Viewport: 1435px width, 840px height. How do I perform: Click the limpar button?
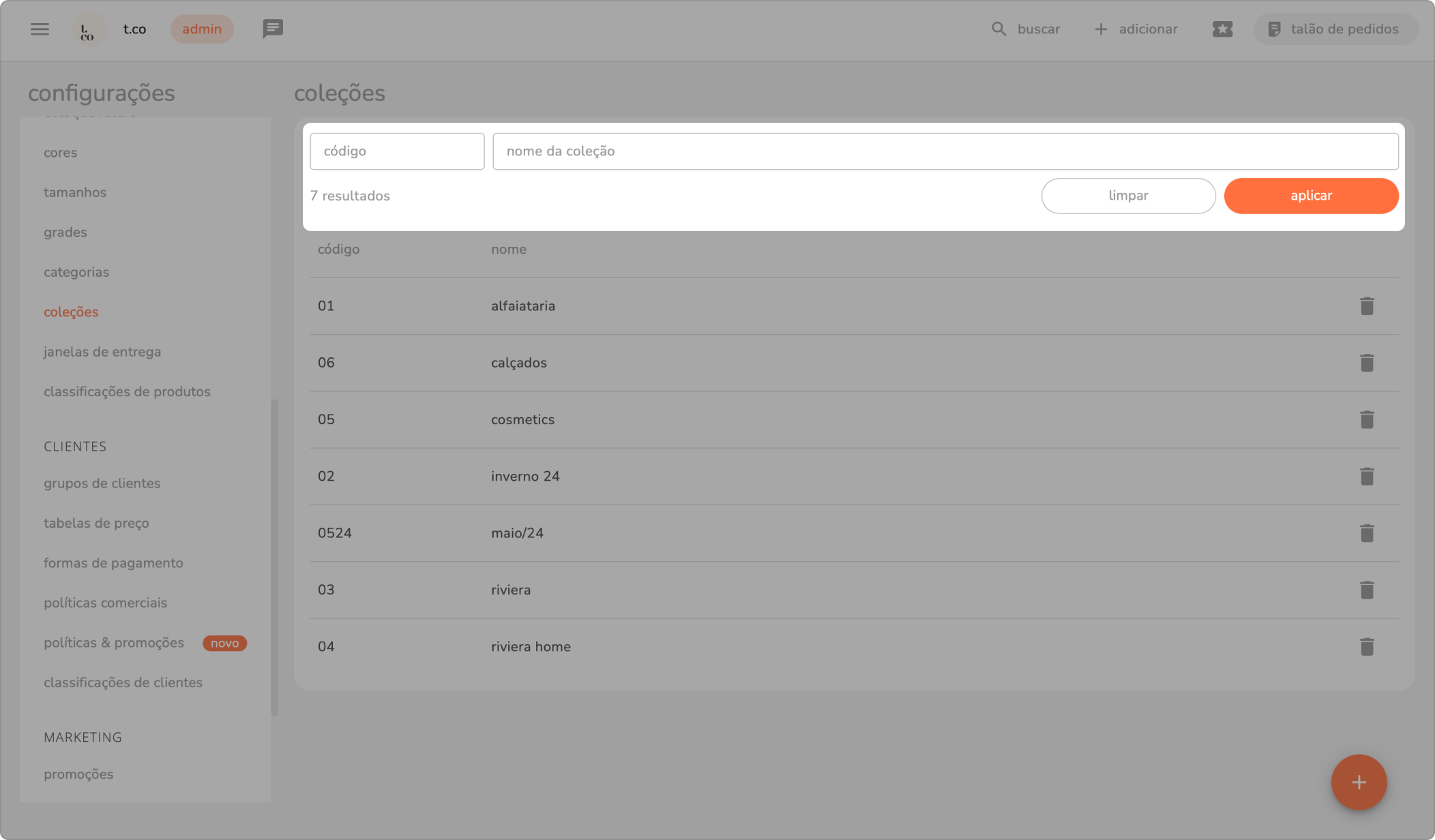[1128, 196]
